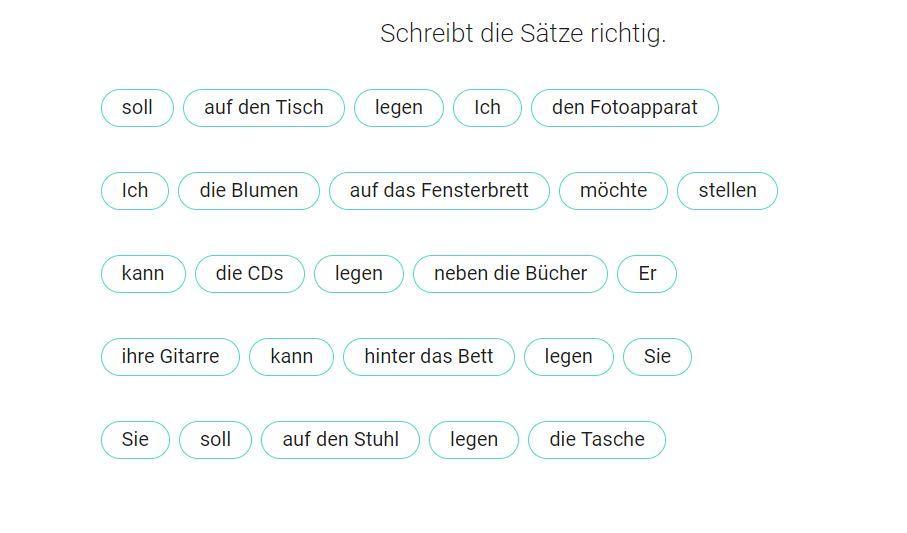Select the "den Fotoapparat" word chip
Image resolution: width=907 pixels, height=533 pixels.
click(x=625, y=108)
